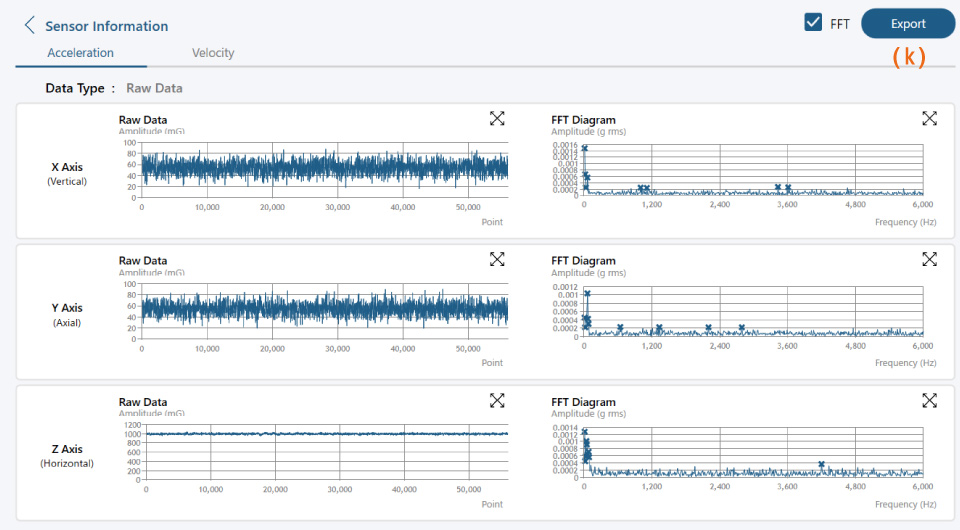960x530 pixels.
Task: Click the Raw Data data type value
Action: point(154,88)
